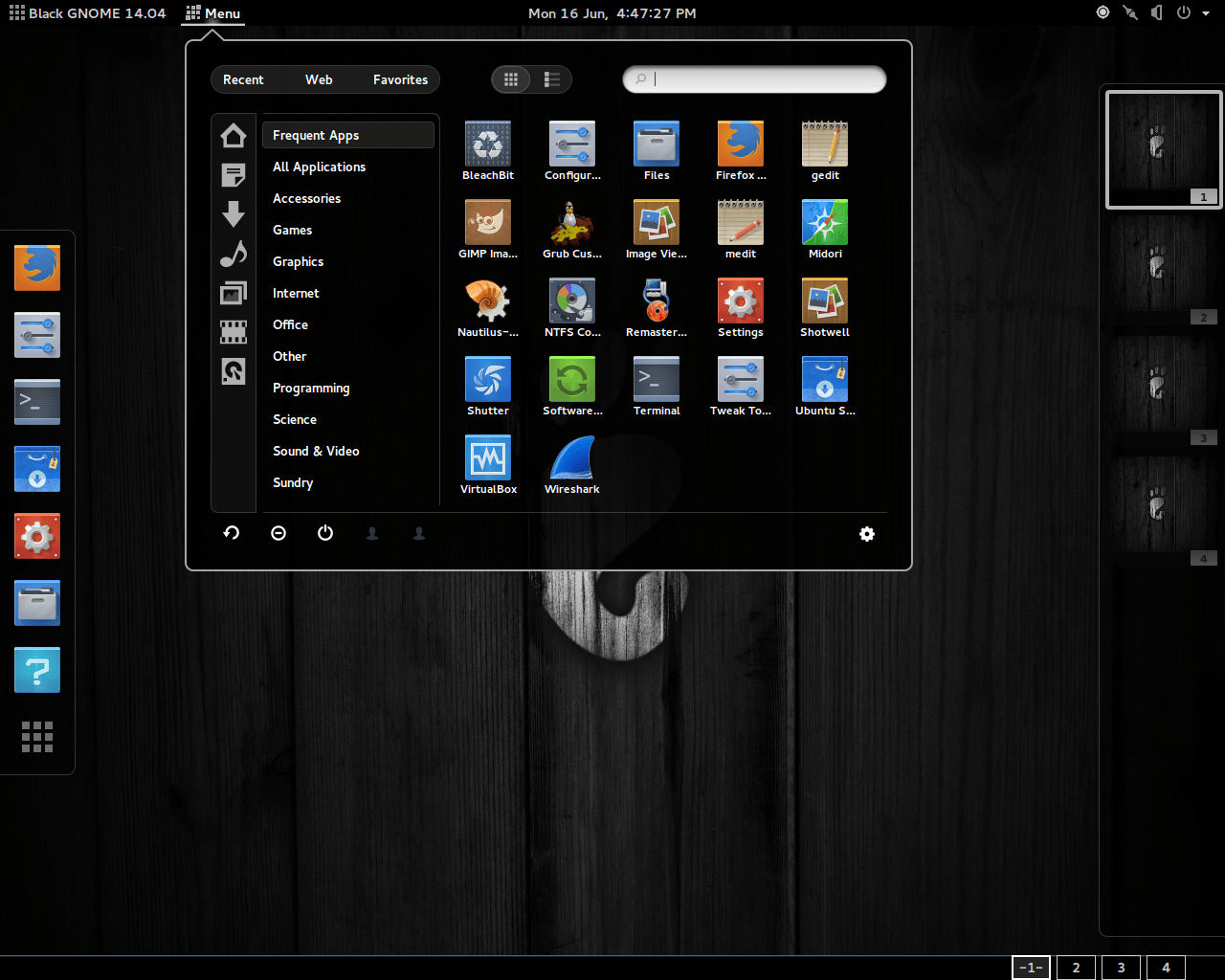Switch to grid view of apps
The width and height of the screenshot is (1225, 980).
tap(511, 79)
